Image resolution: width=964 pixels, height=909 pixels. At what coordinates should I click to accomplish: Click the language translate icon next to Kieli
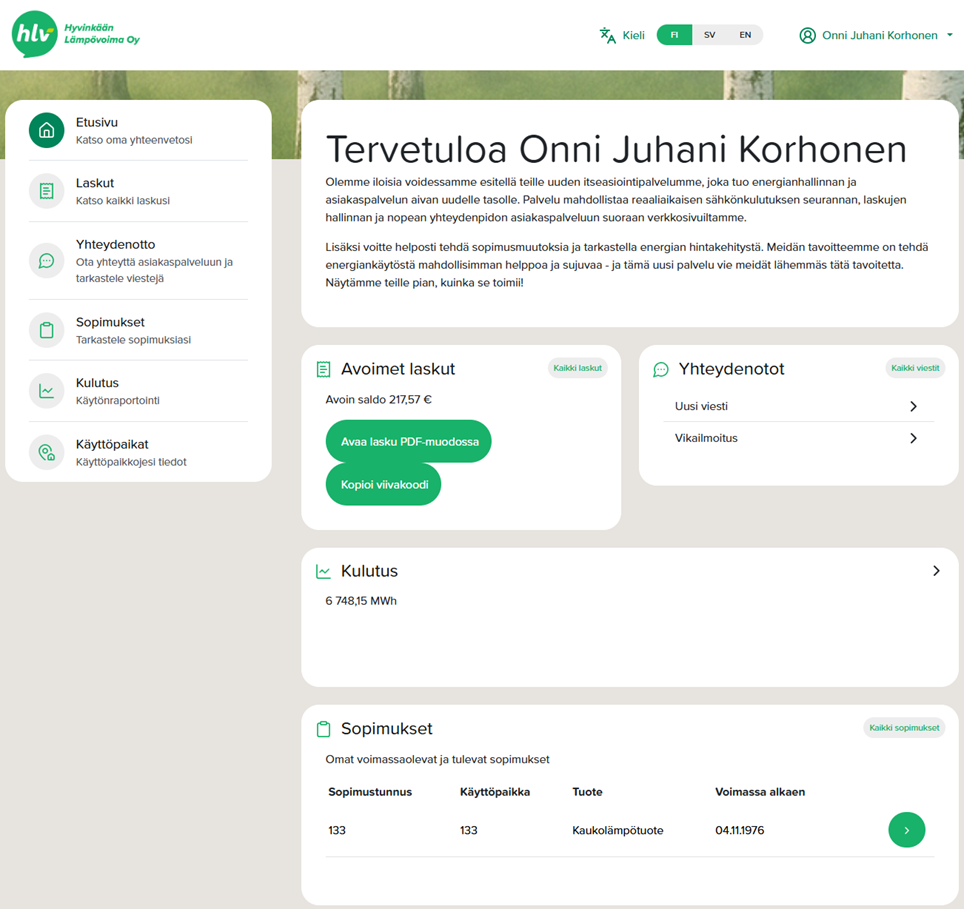pos(607,35)
